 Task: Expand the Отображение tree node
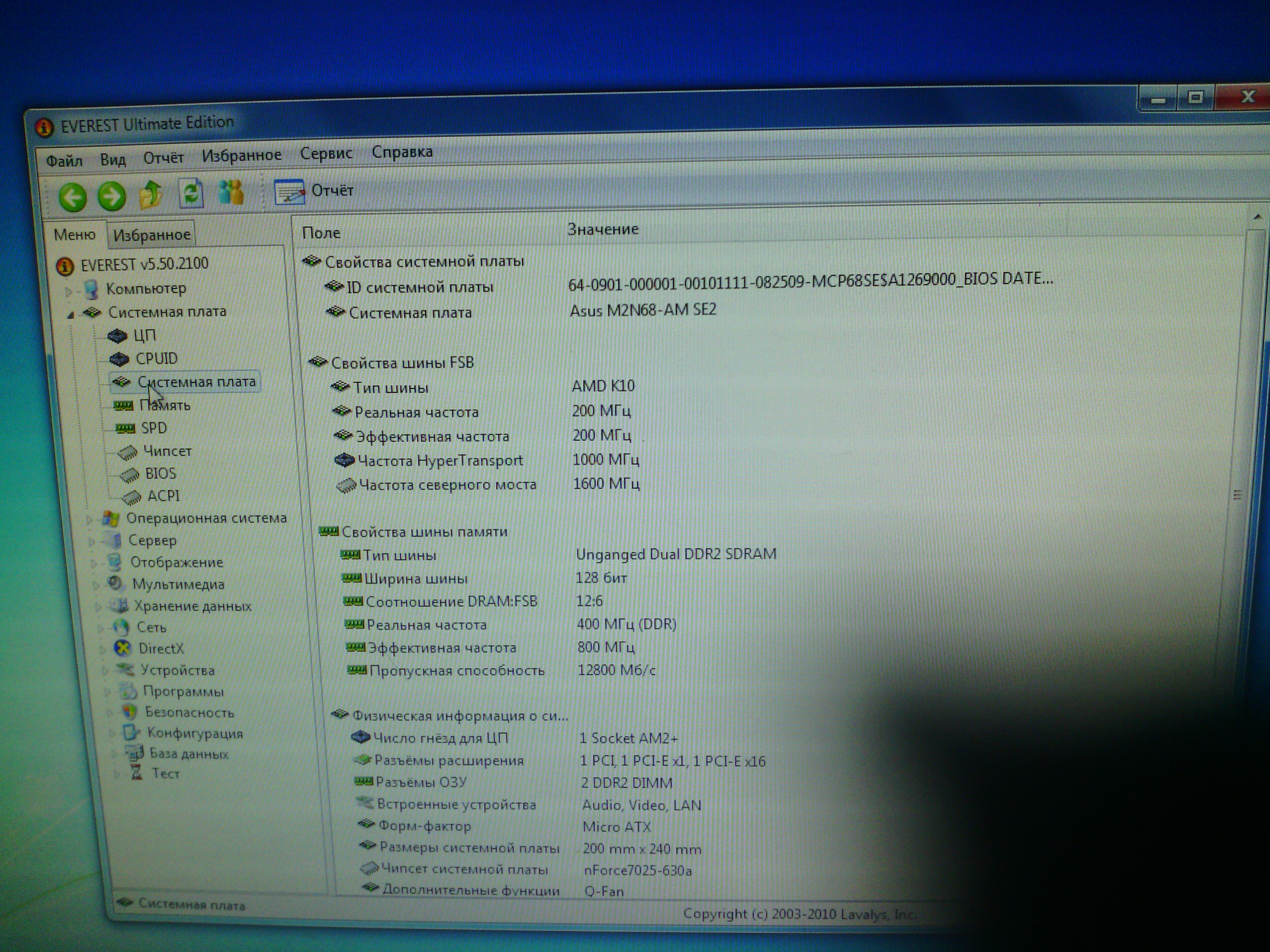pos(94,564)
